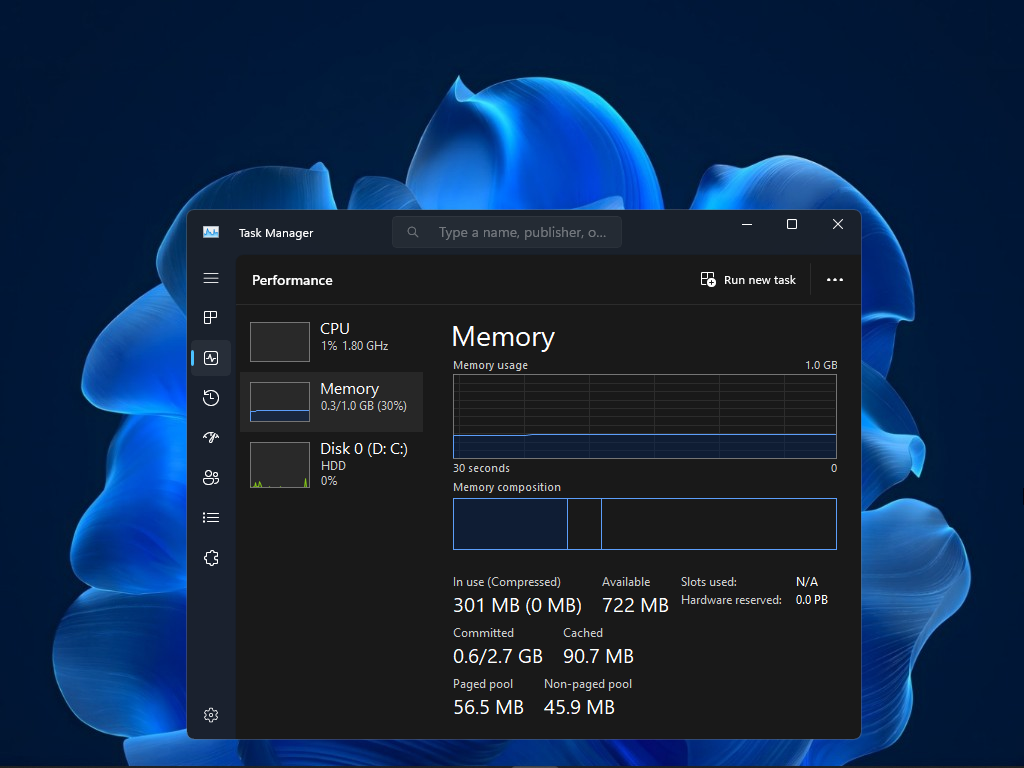Click the search magnifier icon
This screenshot has width=1024, height=768.
(x=413, y=232)
